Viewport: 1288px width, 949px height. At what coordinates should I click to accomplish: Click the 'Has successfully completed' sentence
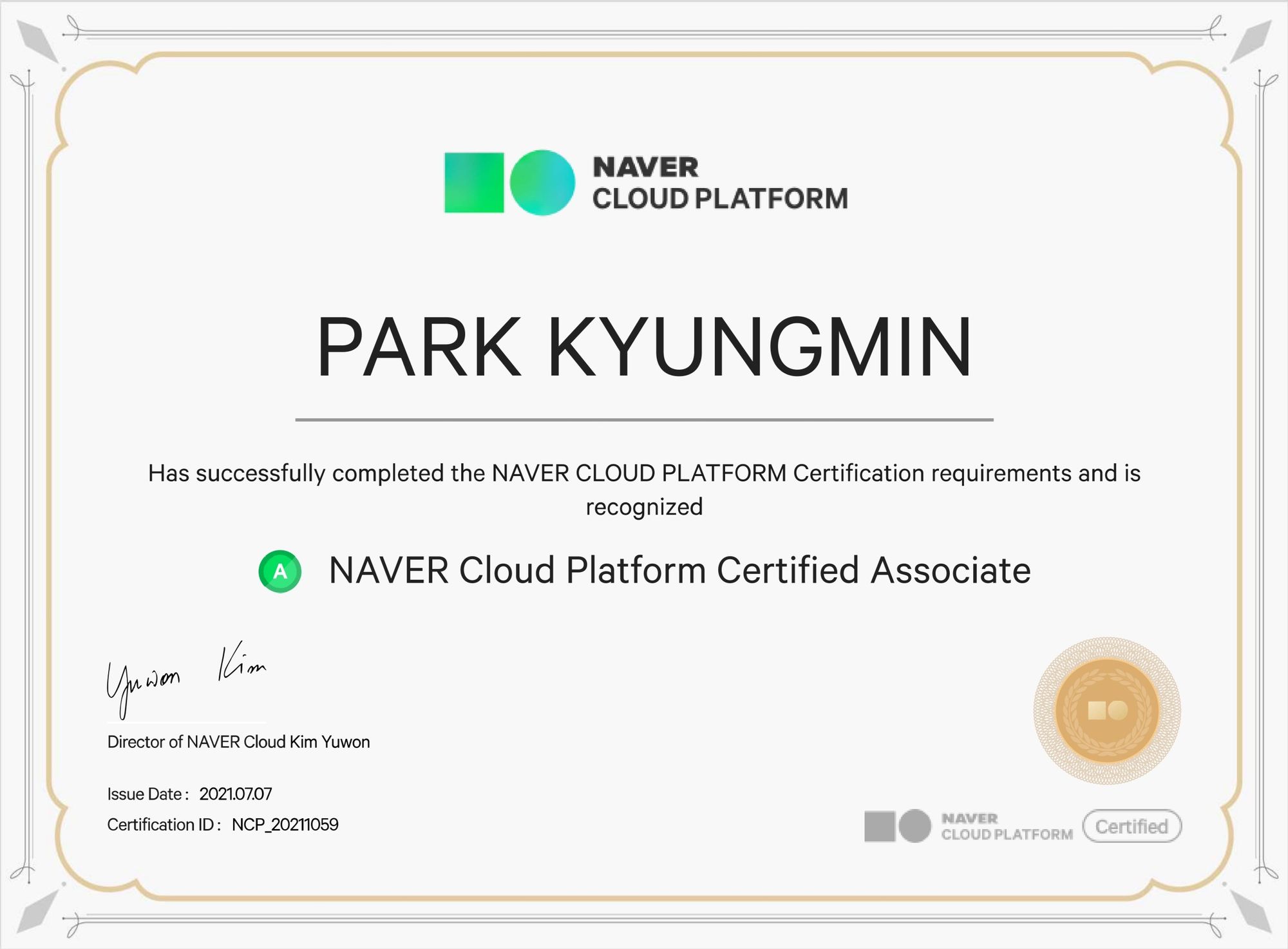644,474
